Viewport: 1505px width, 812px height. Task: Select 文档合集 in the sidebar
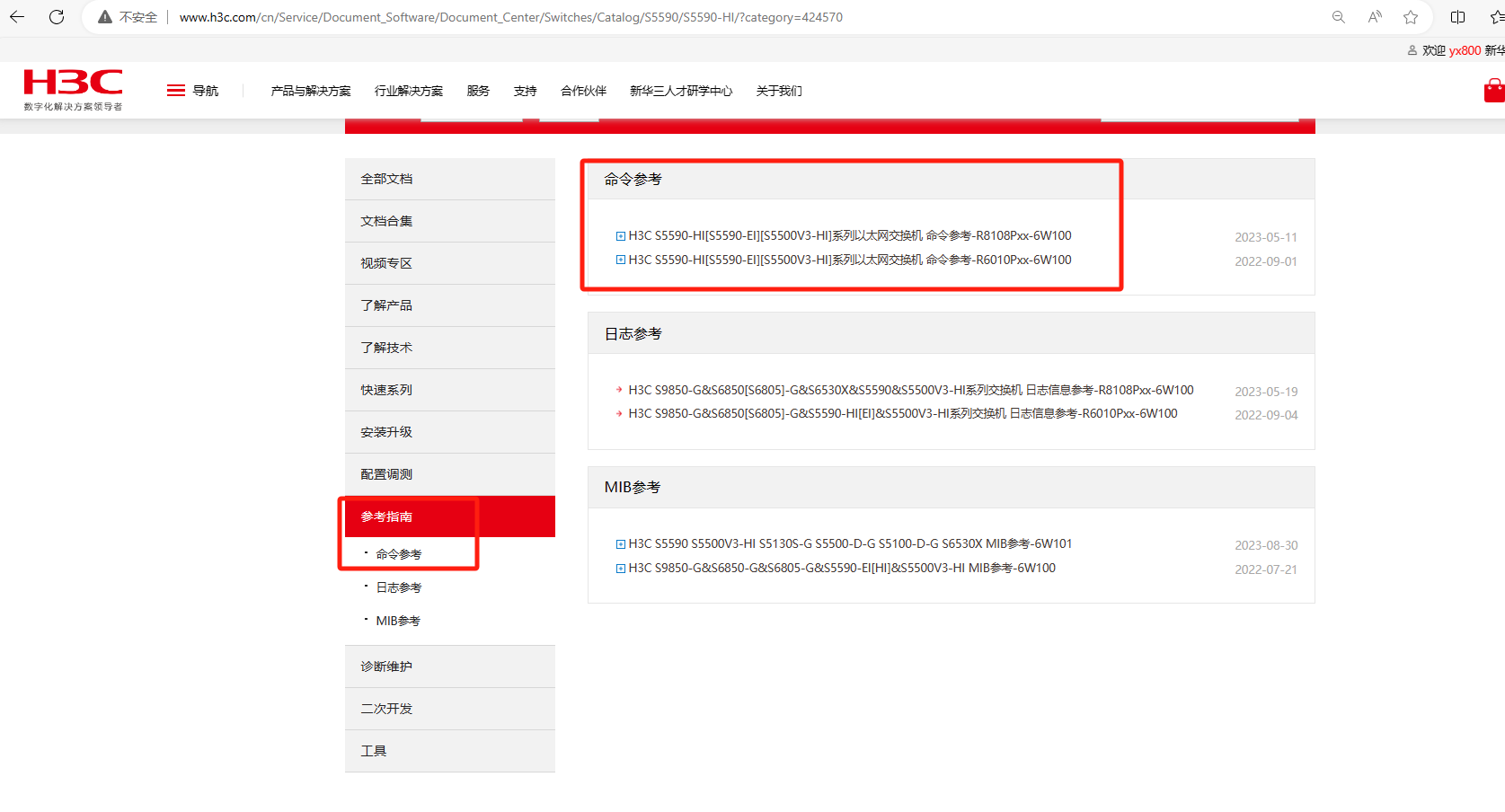click(x=450, y=221)
